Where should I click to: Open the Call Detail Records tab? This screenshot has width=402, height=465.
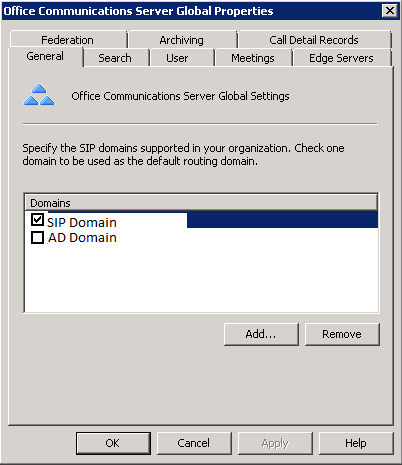click(x=314, y=40)
